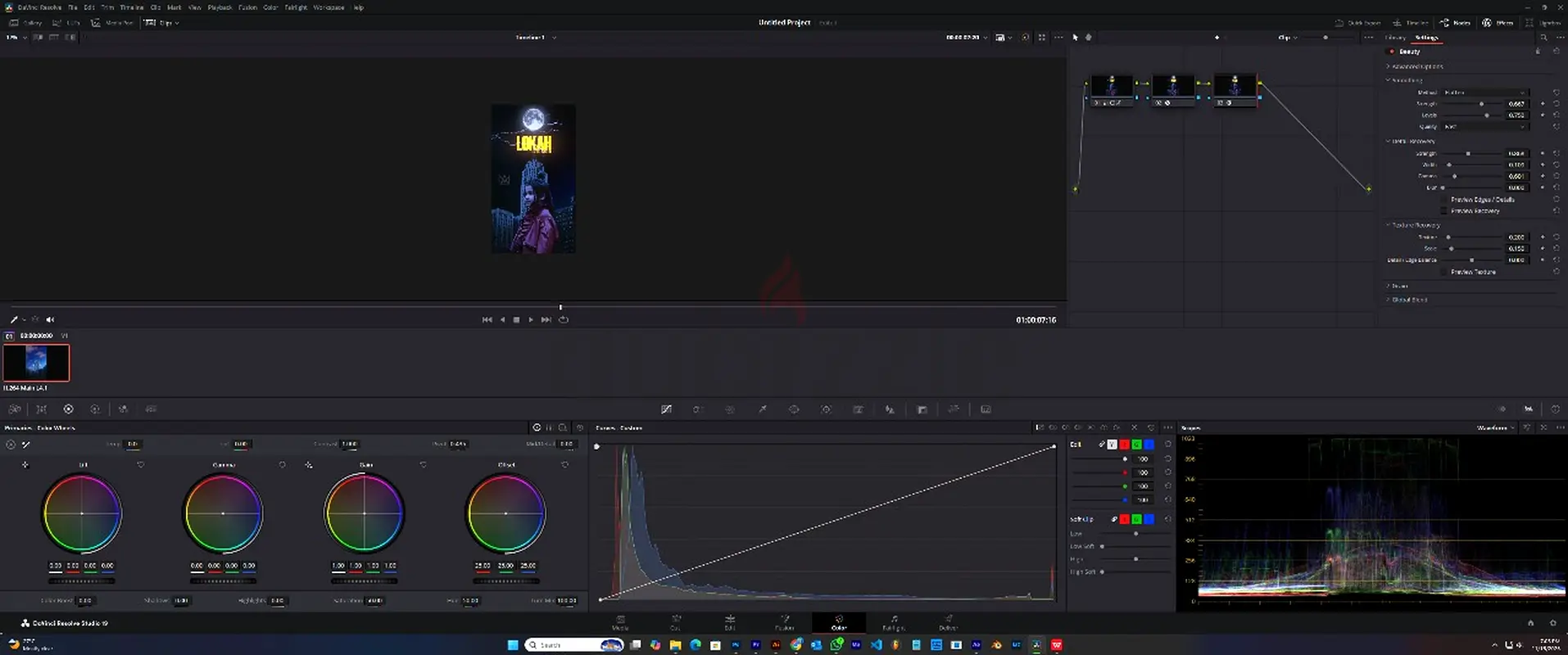Select the Qualifier eyedropper tool icon
The image size is (1568, 655).
coord(762,409)
